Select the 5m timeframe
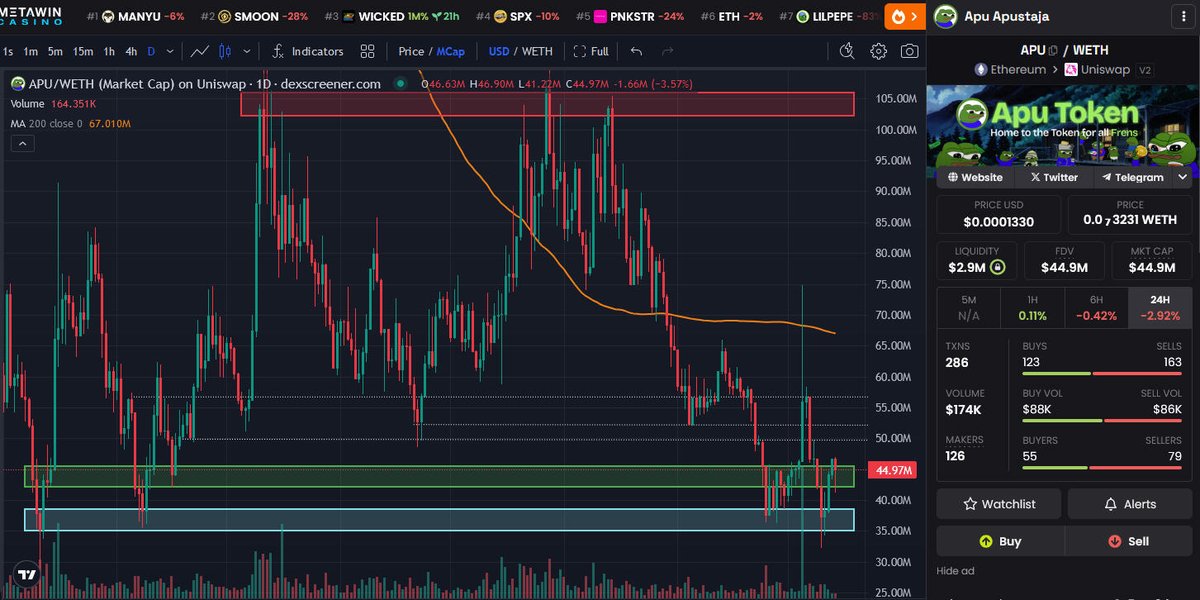1200x600 pixels. 56,51
